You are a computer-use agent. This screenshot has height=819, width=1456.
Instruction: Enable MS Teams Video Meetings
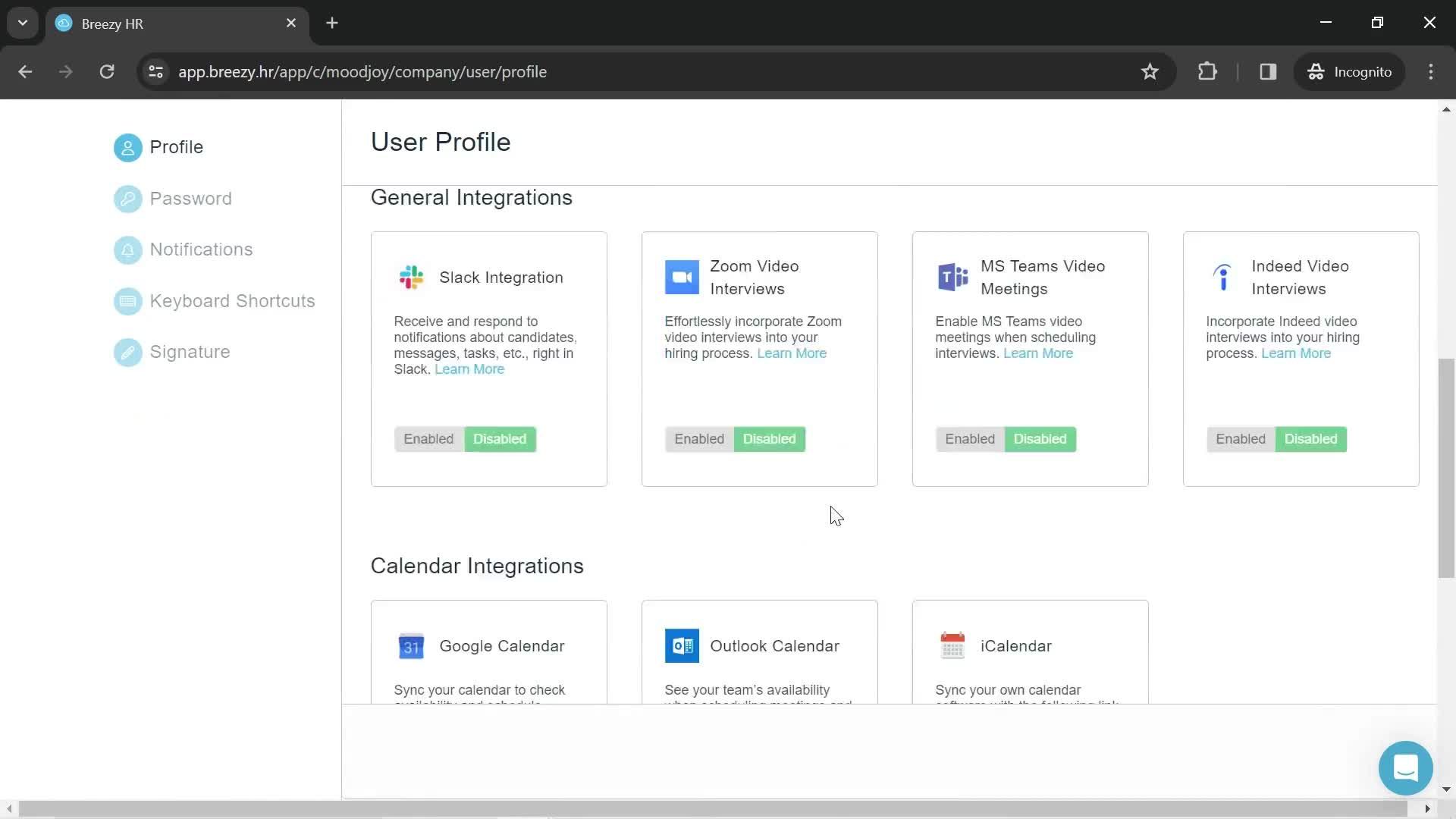pyautogui.click(x=969, y=439)
